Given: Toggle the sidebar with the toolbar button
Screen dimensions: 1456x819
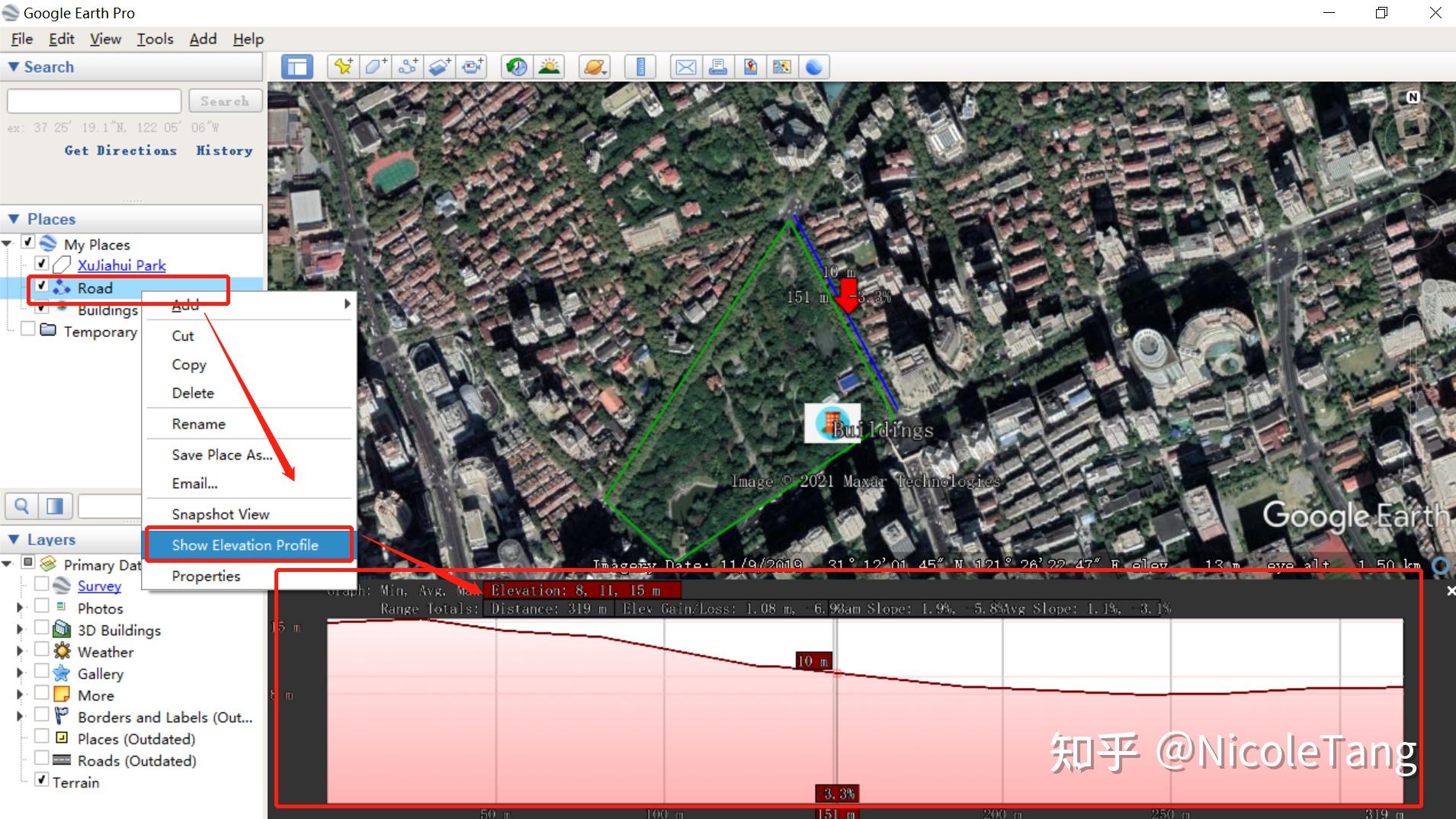Looking at the screenshot, I should click(297, 67).
